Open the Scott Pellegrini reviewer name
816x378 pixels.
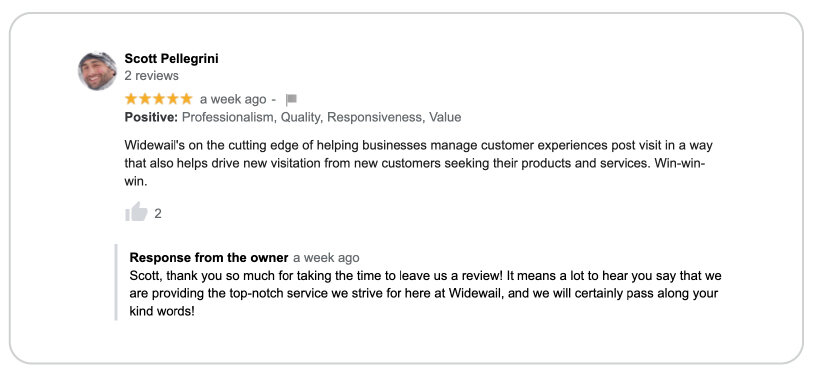[x=171, y=59]
